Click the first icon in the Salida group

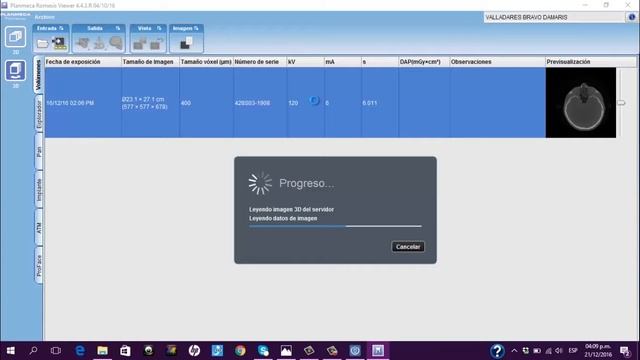83,43
